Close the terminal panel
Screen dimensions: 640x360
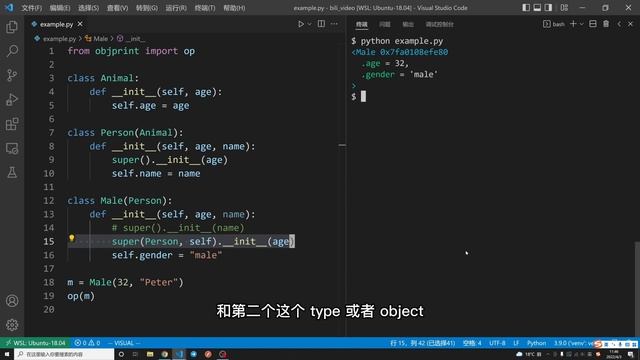click(x=630, y=24)
